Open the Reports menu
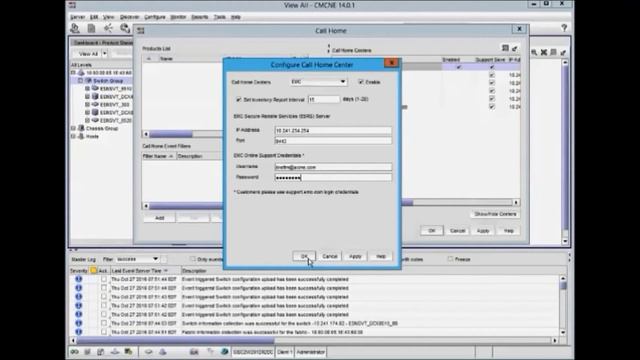This screenshot has height=360, width=640. click(x=200, y=17)
